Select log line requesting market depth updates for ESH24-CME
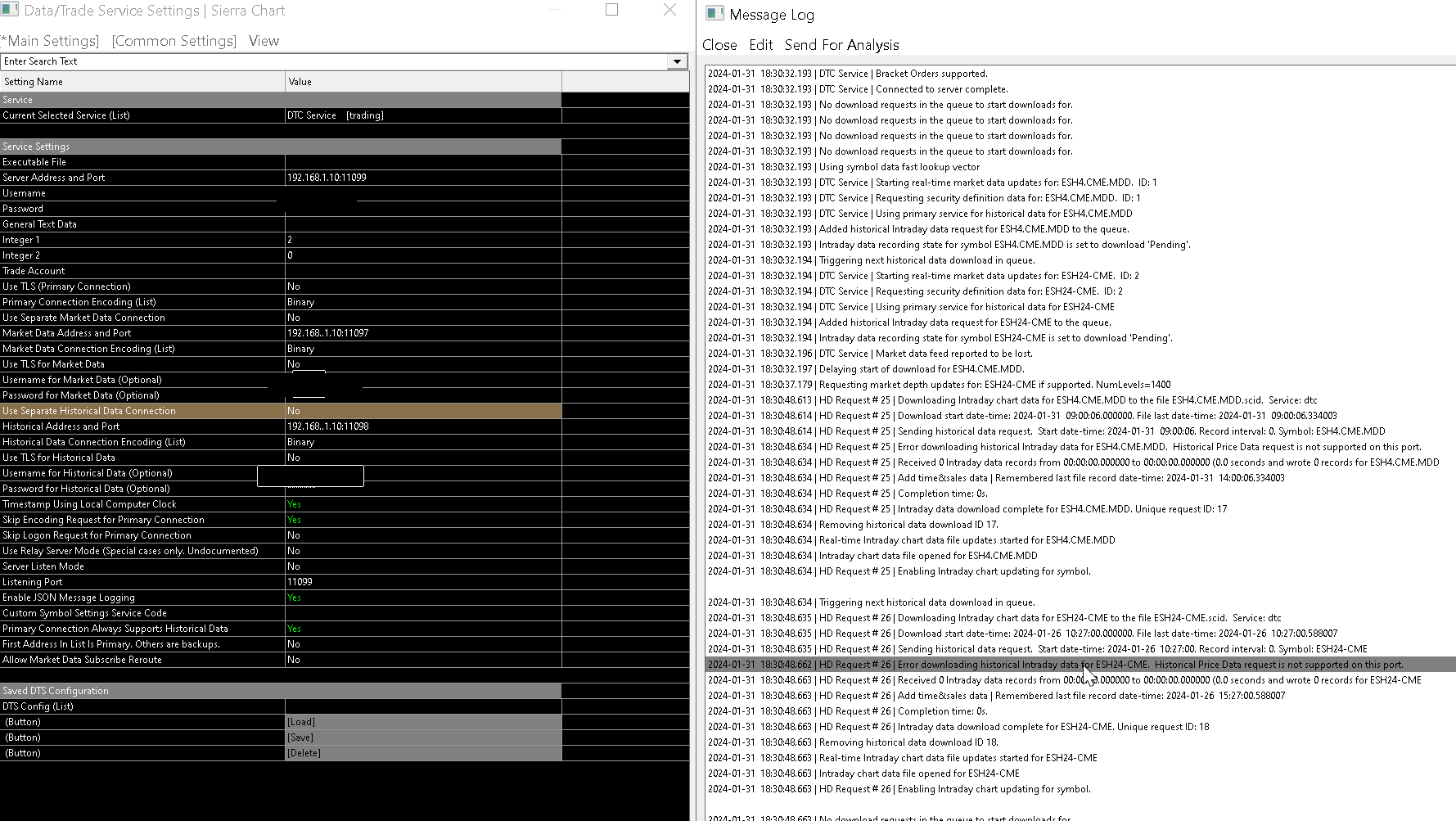Viewport: 1456px width, 821px height. (x=940, y=385)
